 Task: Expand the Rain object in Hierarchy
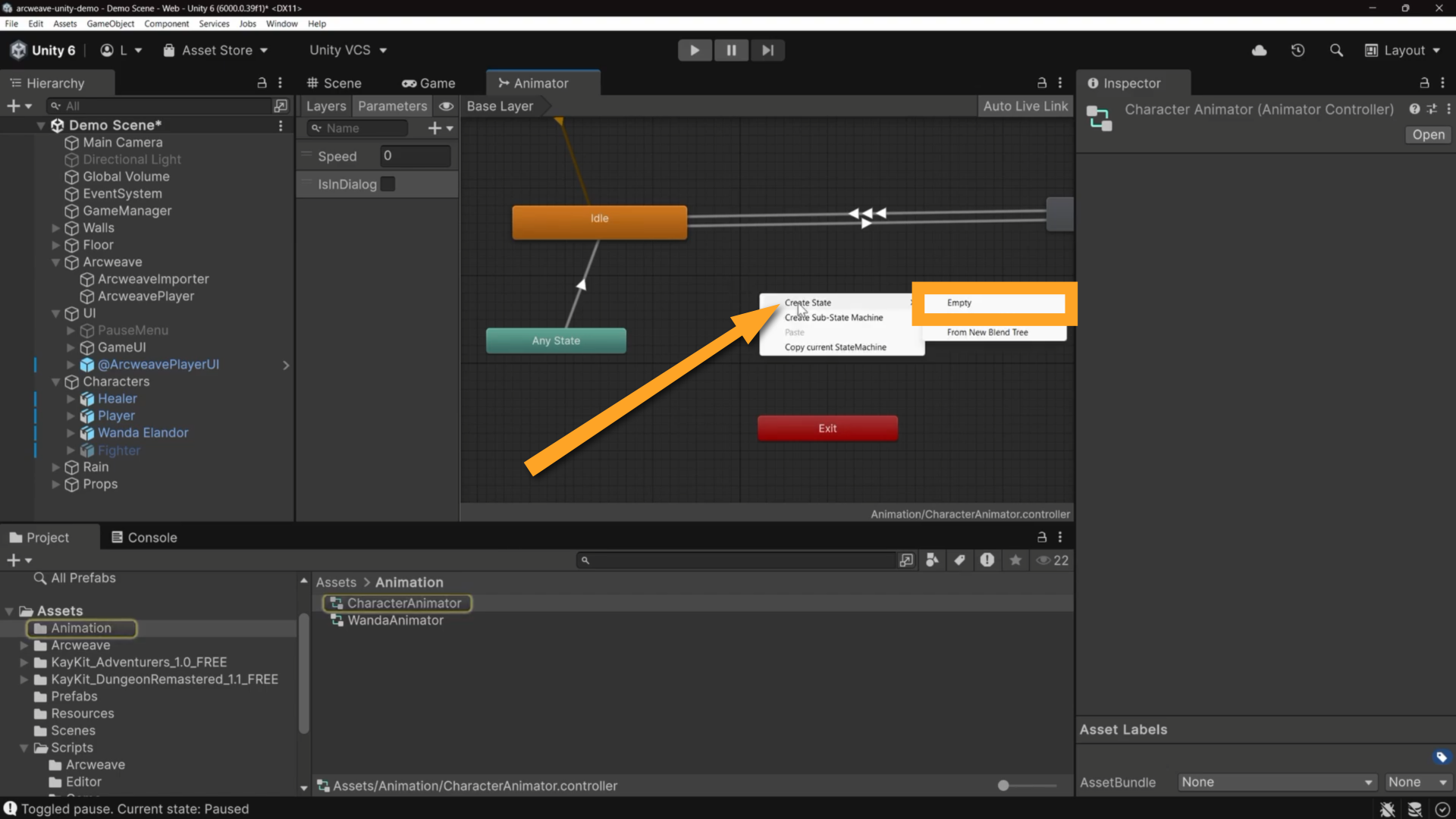tap(55, 467)
